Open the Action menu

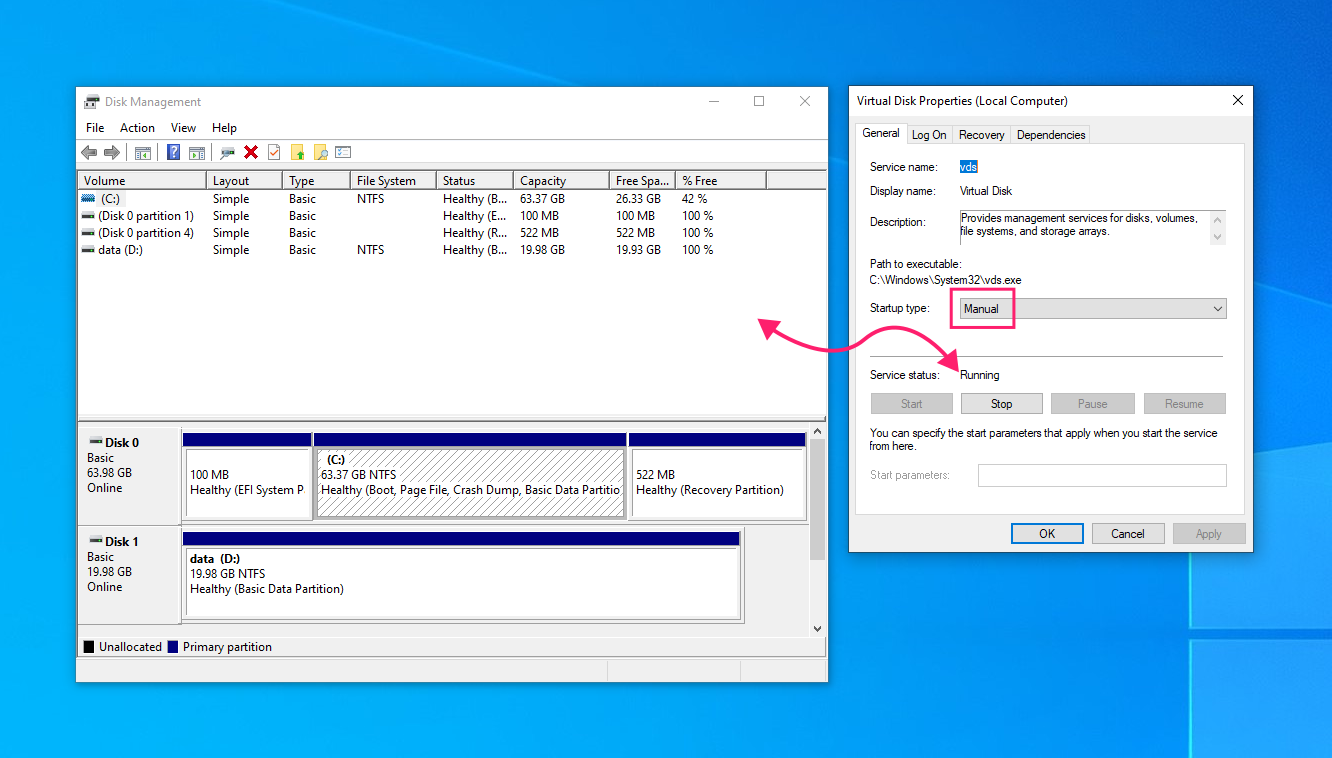coord(137,128)
